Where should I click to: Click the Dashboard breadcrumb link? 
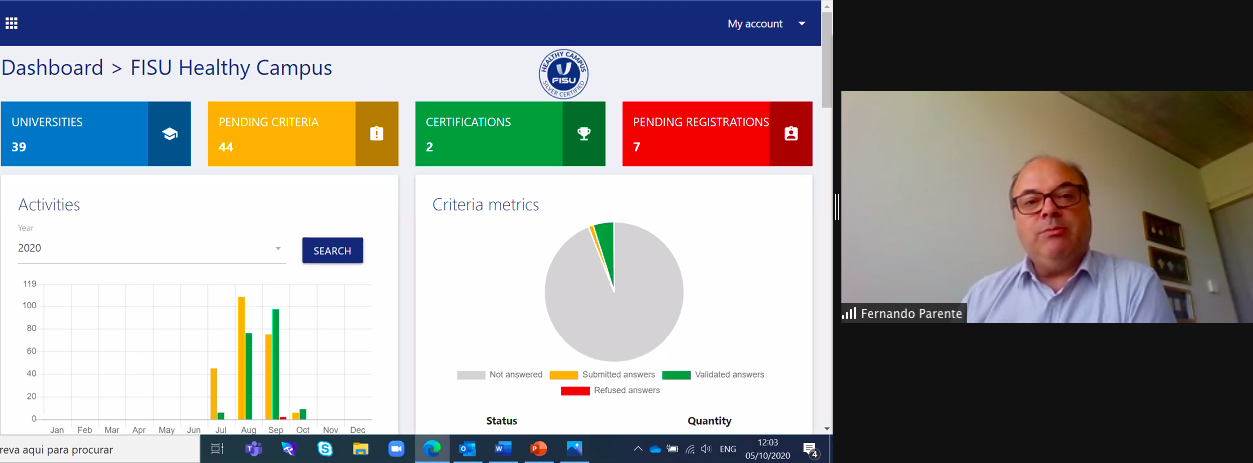52,68
